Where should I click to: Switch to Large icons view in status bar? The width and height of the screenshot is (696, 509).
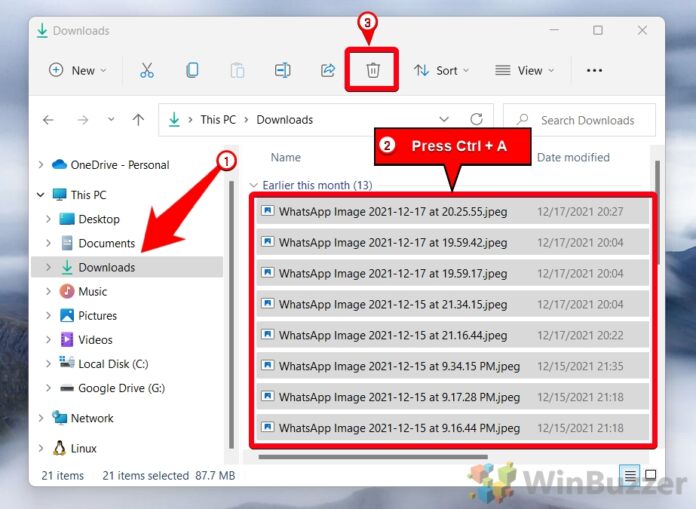tap(650, 476)
